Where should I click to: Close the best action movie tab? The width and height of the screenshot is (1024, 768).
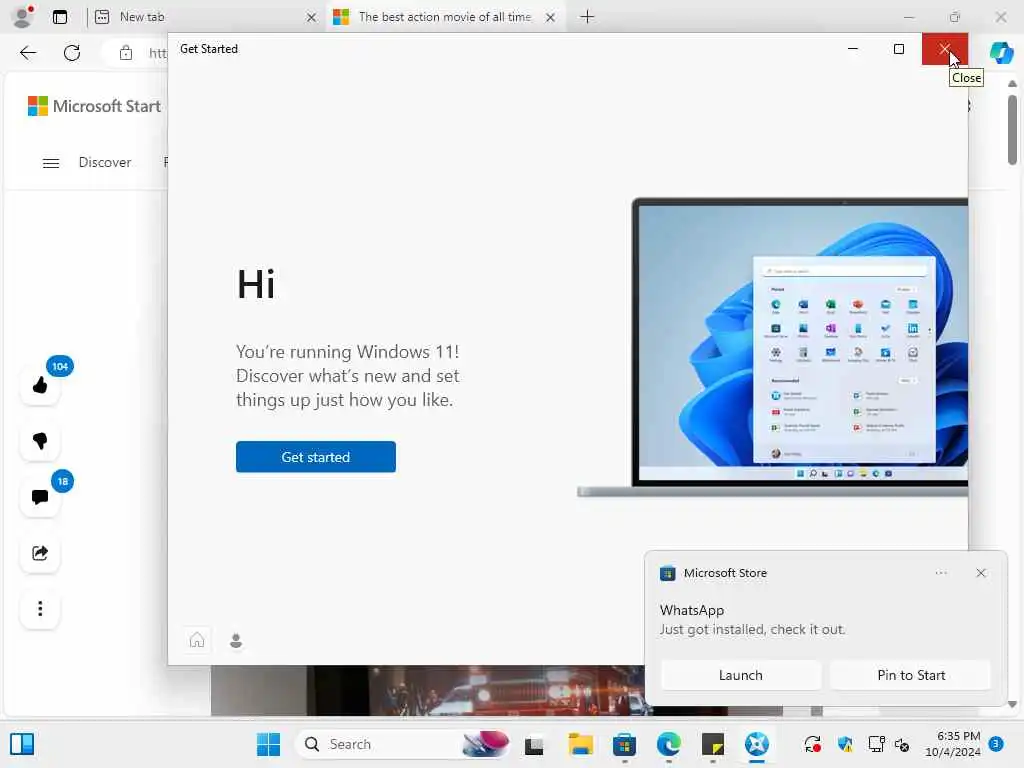click(551, 18)
